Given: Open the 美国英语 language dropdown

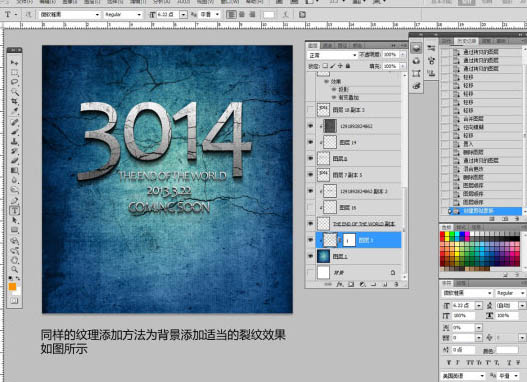Looking at the screenshot, I should point(463,376).
